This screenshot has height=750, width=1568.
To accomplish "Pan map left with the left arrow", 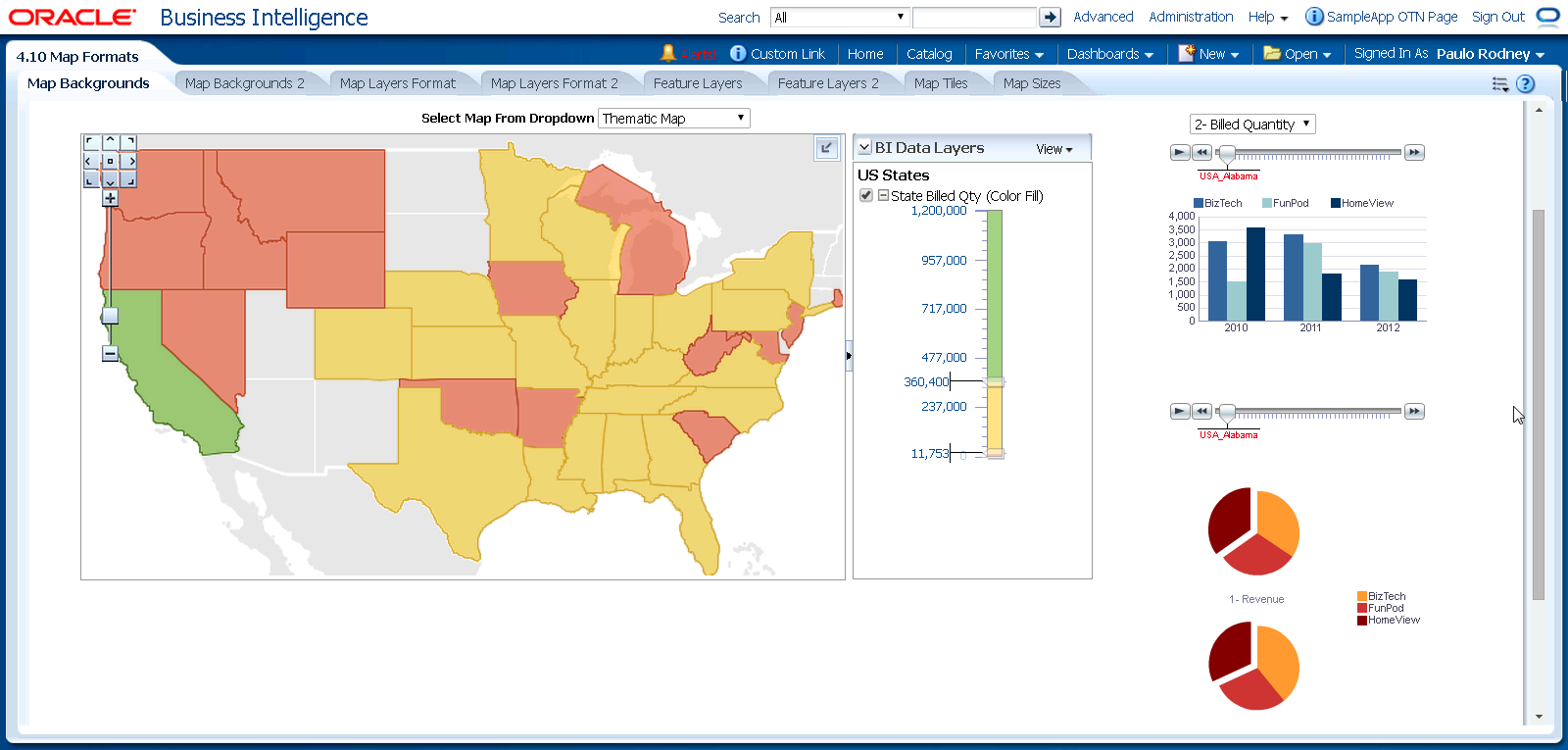I will click(89, 161).
